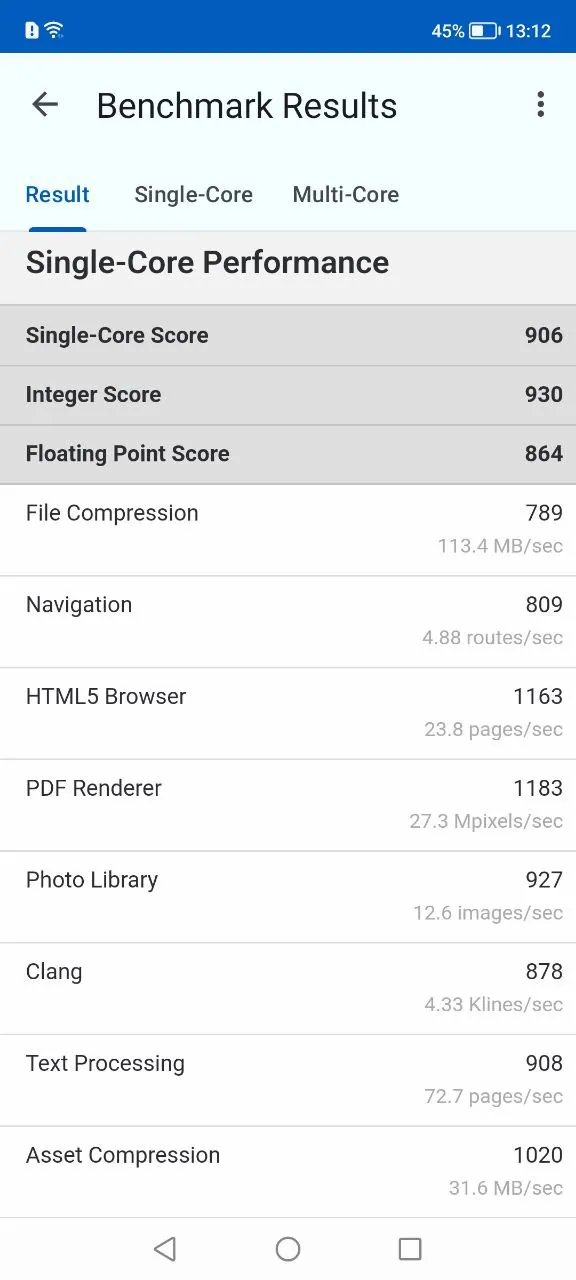Open the three-dot overflow menu
Viewport: 576px width, 1280px height.
pyautogui.click(x=540, y=104)
